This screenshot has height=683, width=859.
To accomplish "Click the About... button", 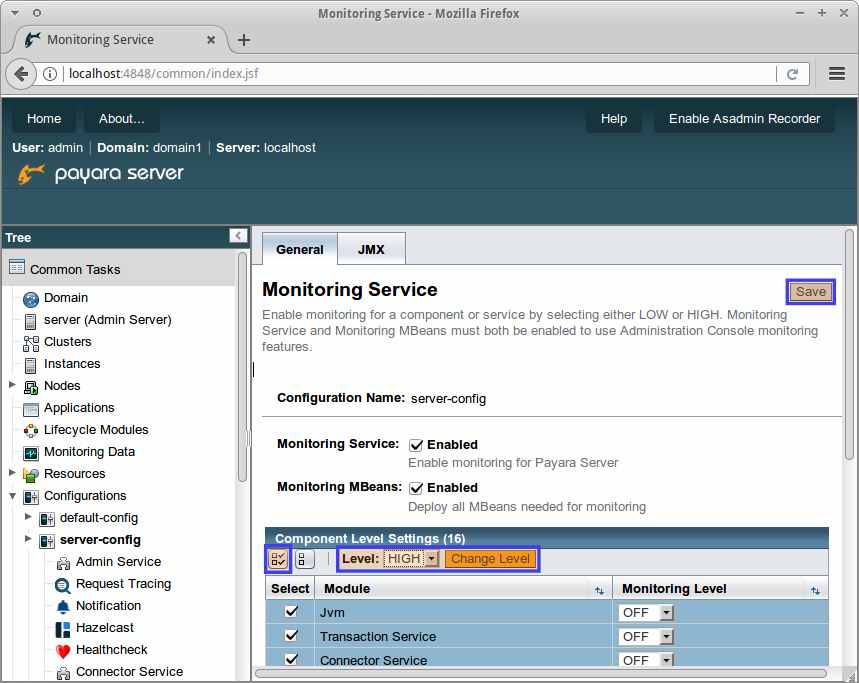I will coord(122,119).
